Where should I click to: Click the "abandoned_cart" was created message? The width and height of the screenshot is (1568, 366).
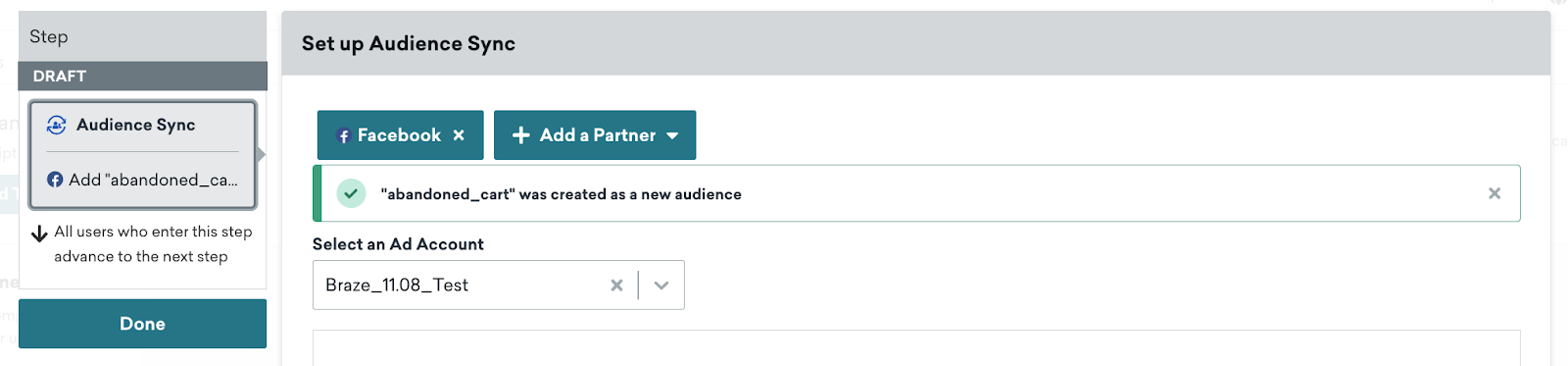point(561,194)
